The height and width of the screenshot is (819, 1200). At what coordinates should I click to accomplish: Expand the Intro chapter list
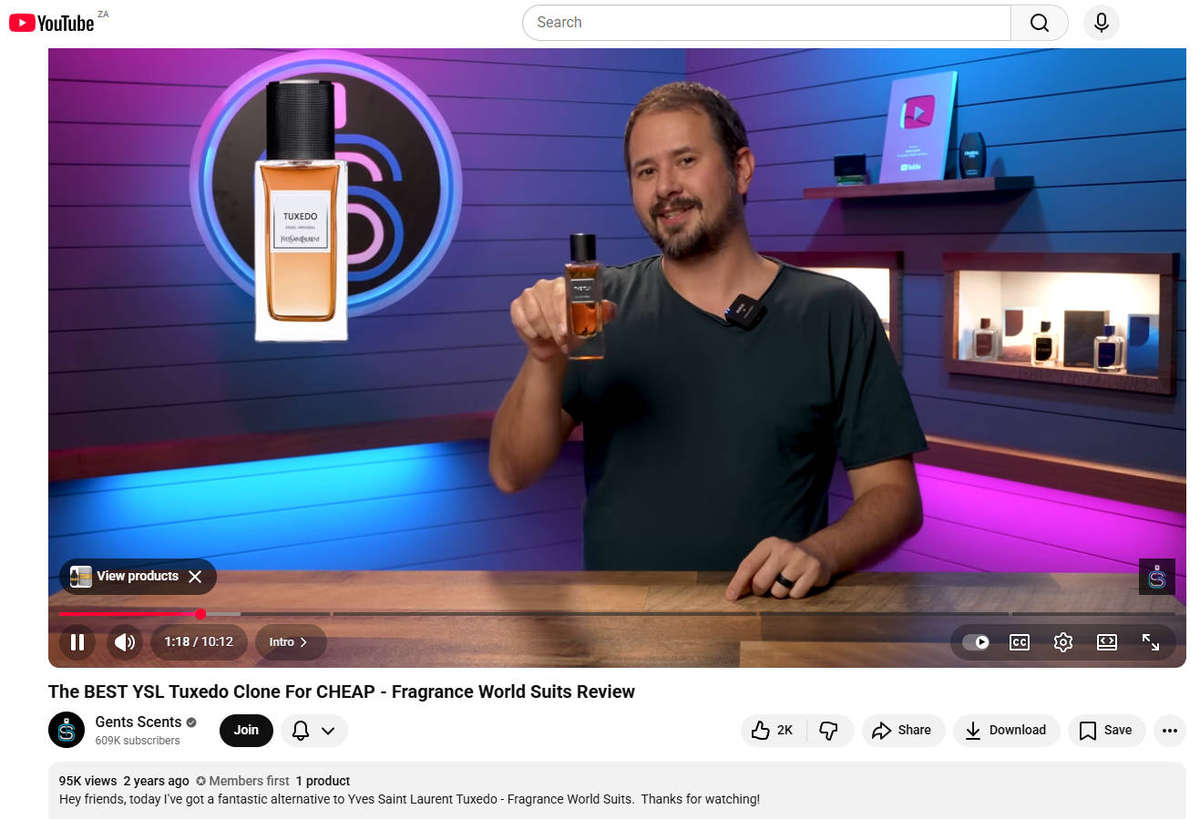pos(289,642)
